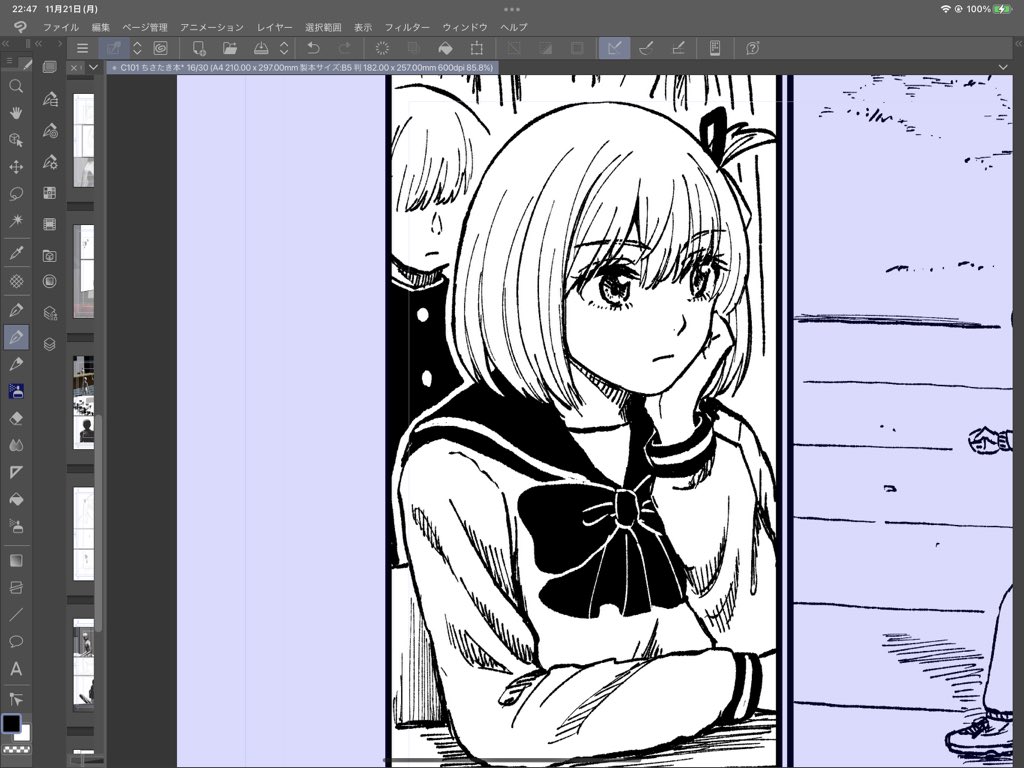Select the Auto Select magic wand tool
1024x768 pixels.
16,220
